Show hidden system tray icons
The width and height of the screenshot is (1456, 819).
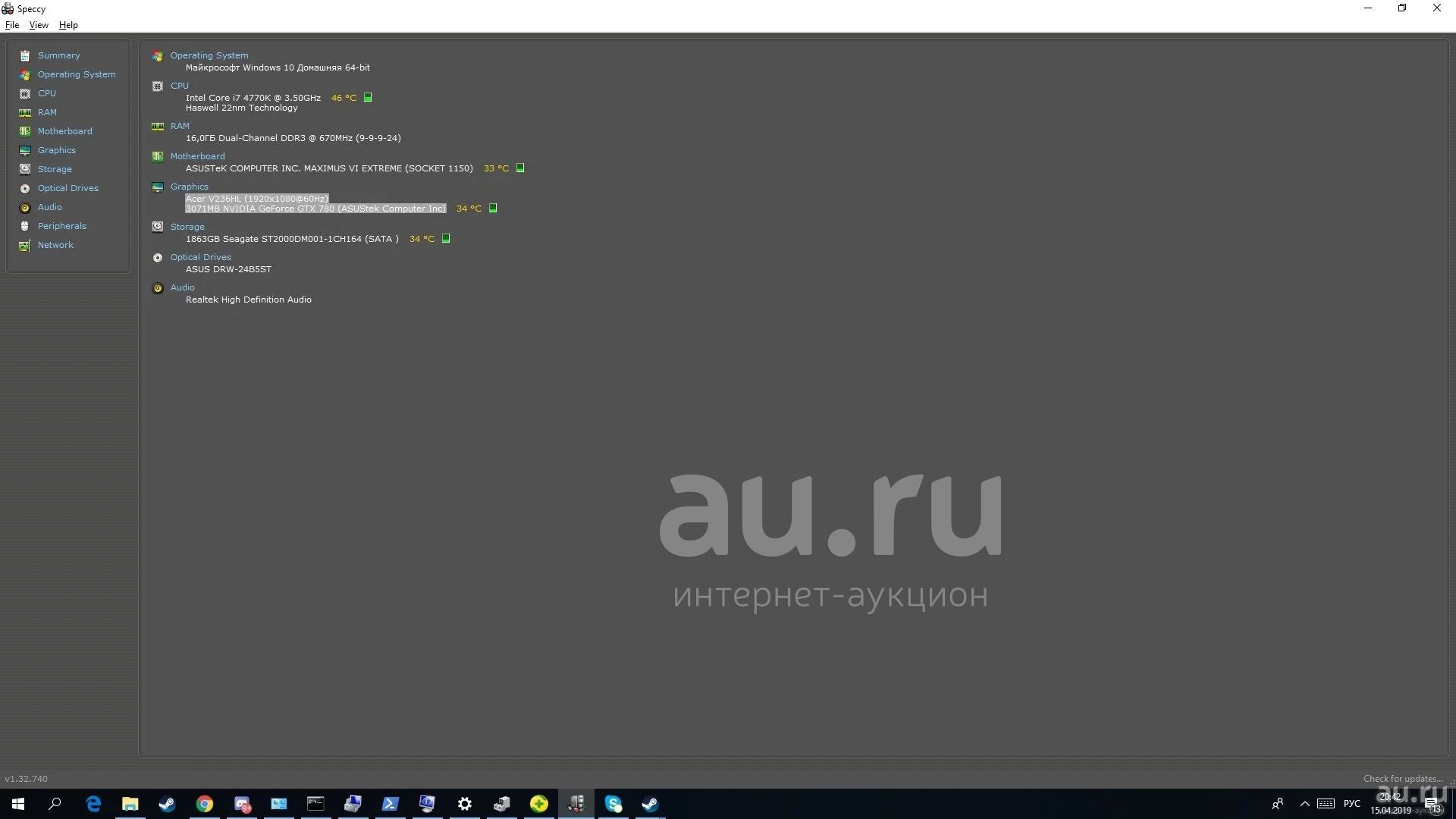click(x=1304, y=804)
